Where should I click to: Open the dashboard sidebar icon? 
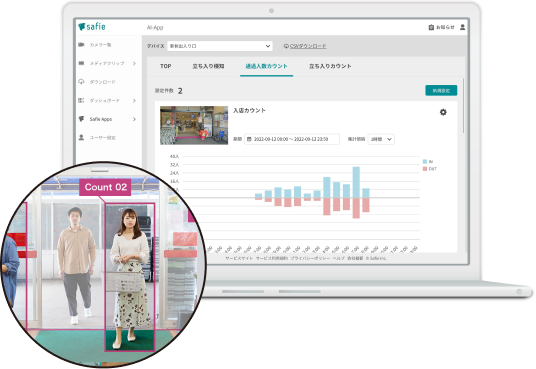[x=81, y=100]
